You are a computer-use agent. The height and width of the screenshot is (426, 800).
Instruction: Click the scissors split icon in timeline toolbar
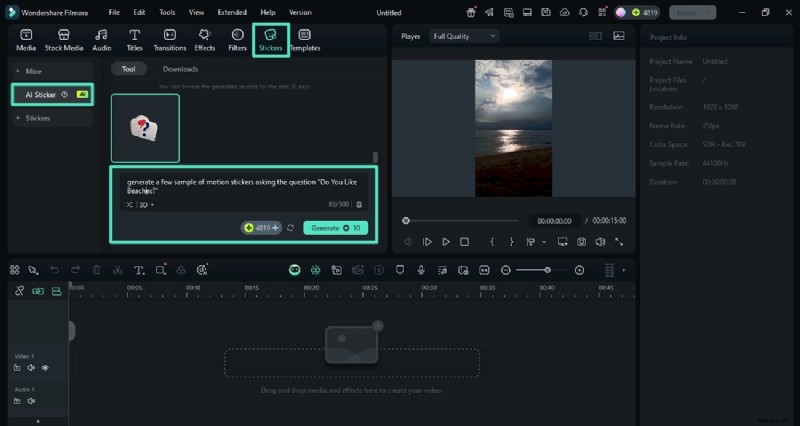[x=117, y=270]
